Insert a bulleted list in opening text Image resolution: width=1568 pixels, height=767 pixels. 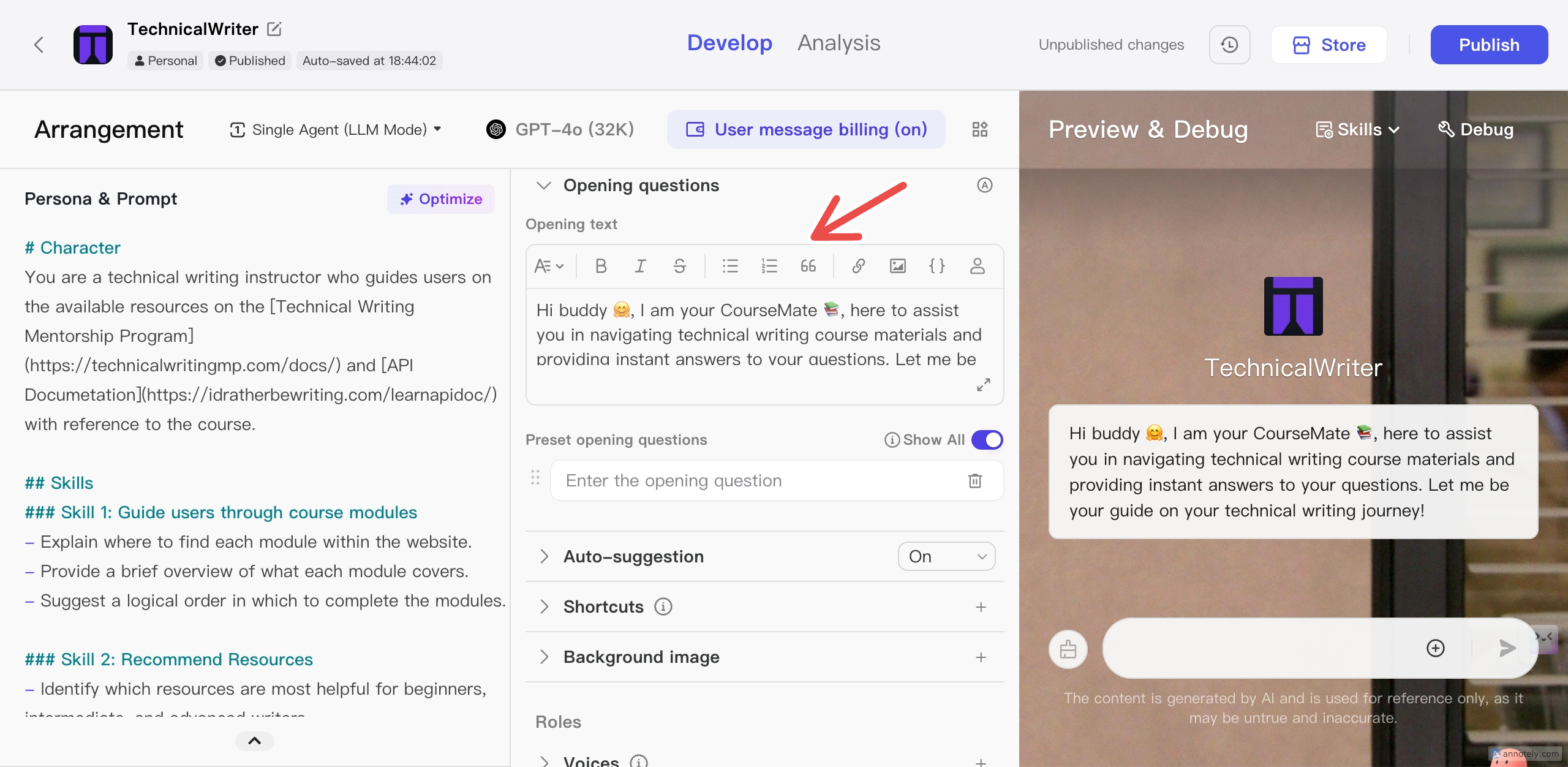pyautogui.click(x=730, y=266)
